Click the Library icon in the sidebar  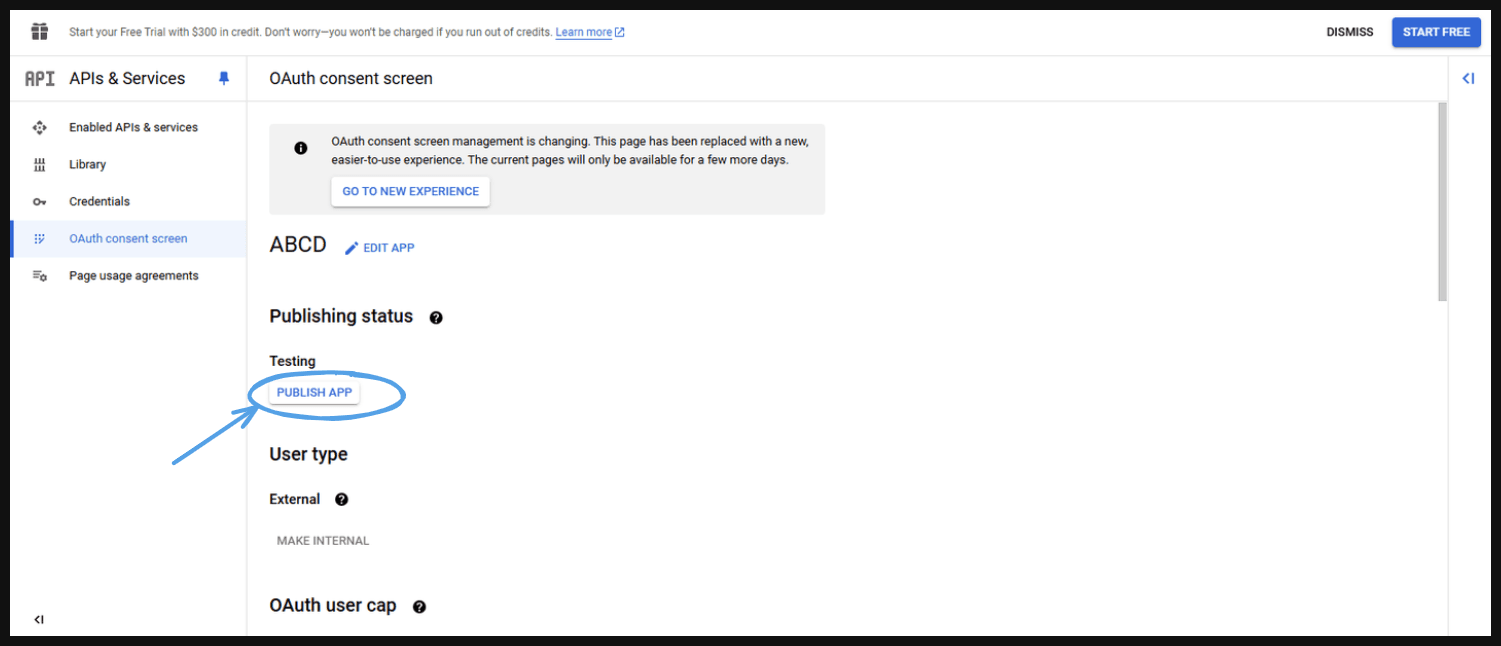click(x=40, y=164)
